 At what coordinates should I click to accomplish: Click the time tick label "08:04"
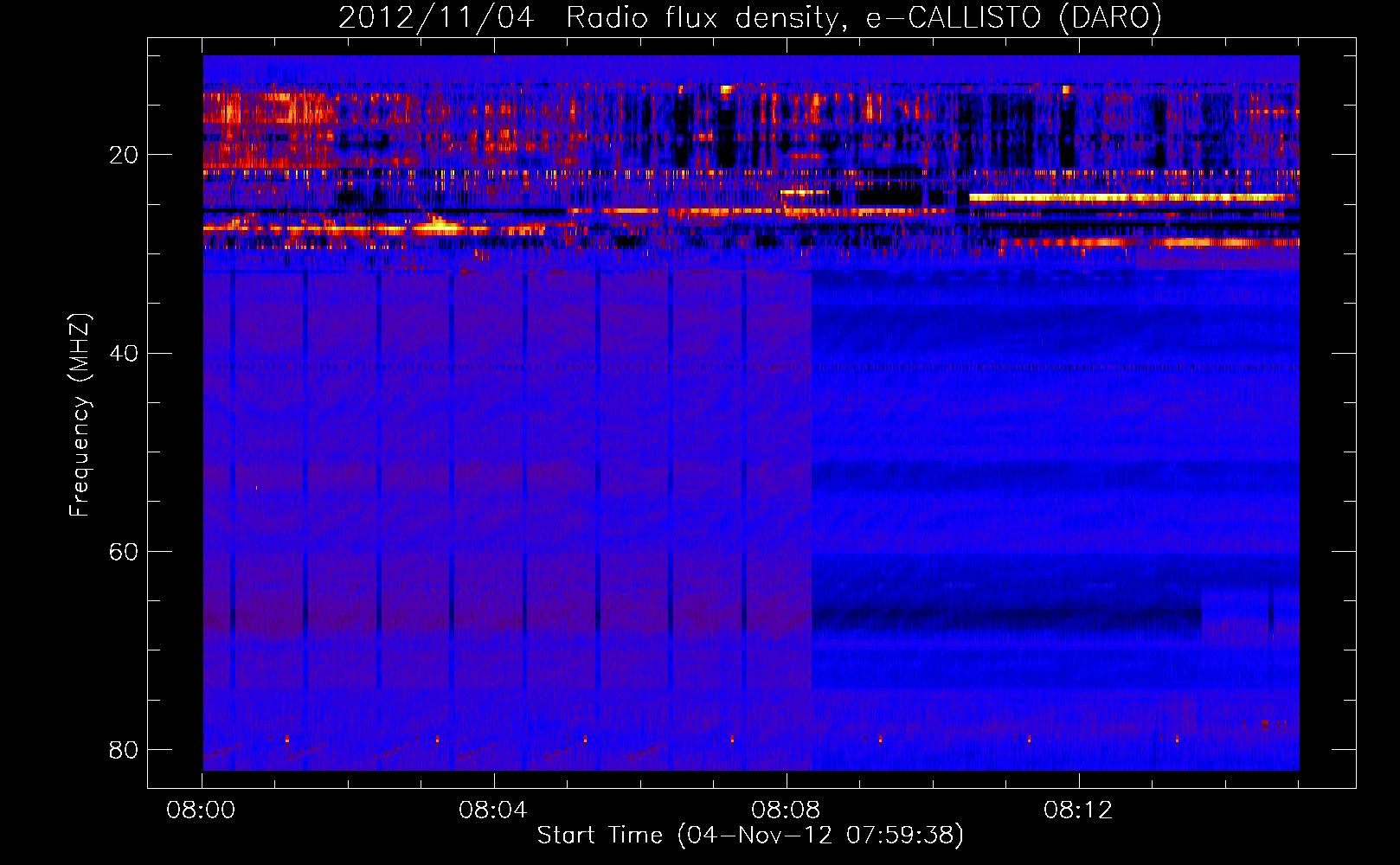pyautogui.click(x=493, y=811)
